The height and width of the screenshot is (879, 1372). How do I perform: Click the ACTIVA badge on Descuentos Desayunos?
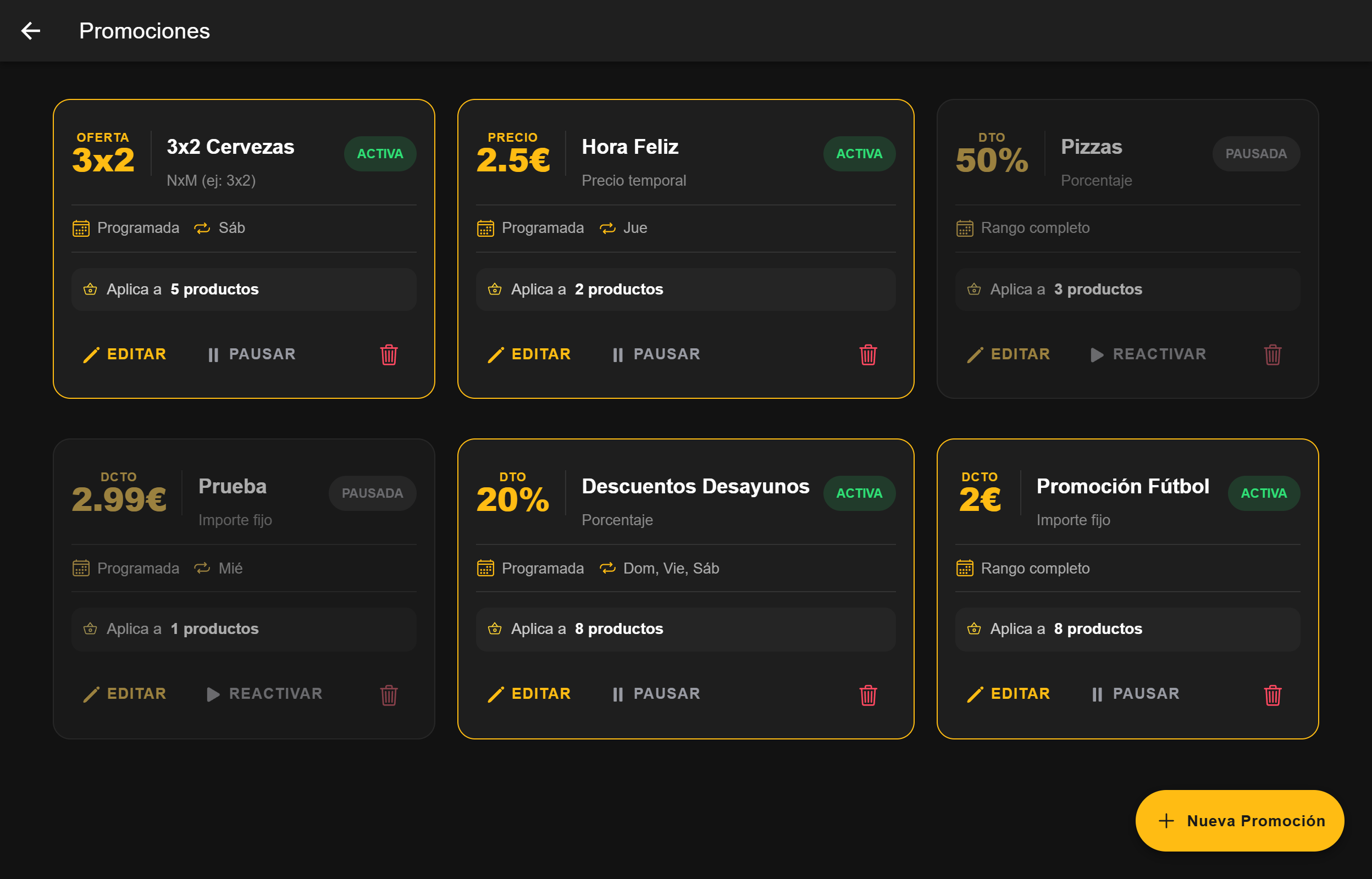click(859, 493)
